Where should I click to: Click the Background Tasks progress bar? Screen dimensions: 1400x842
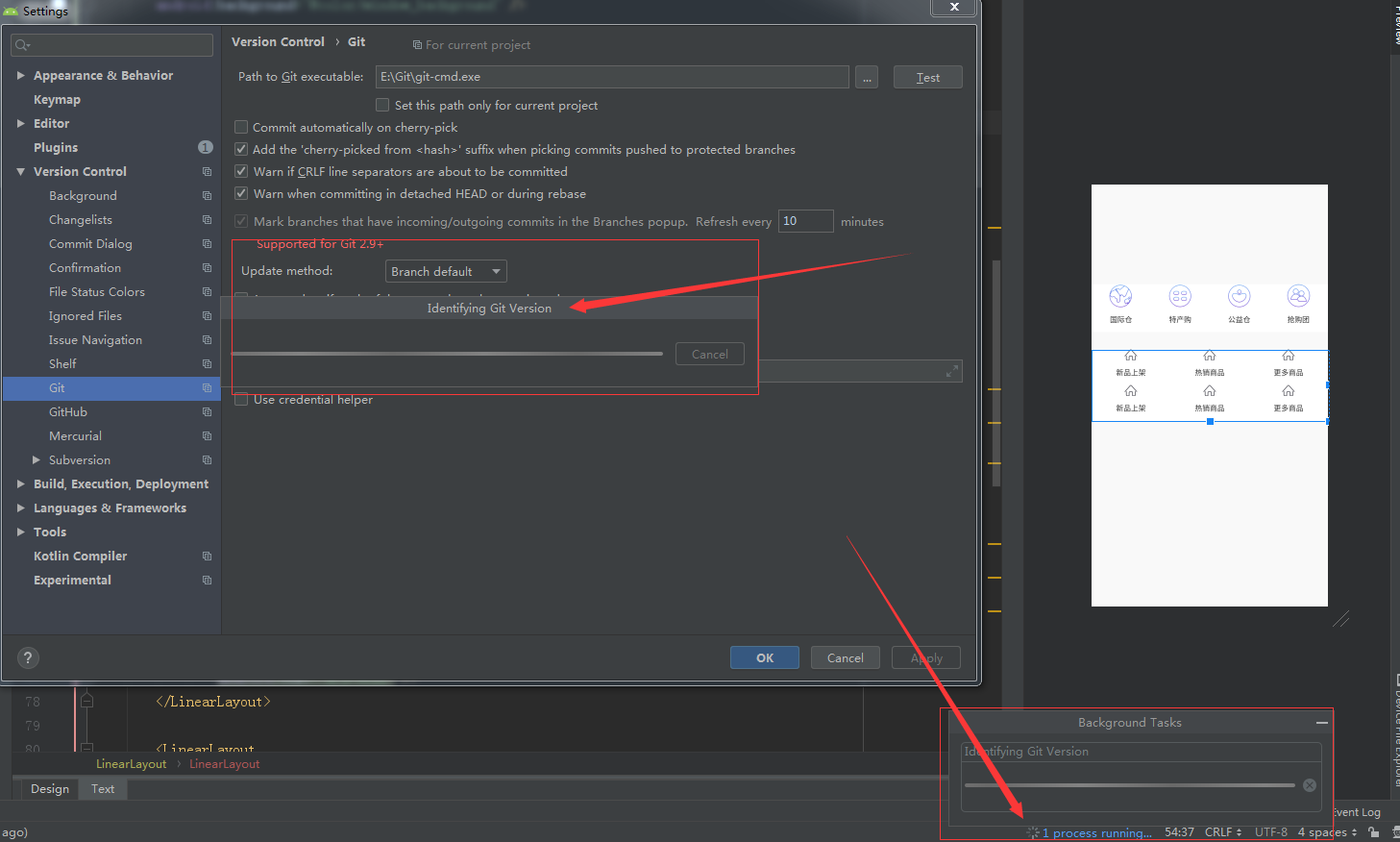coord(1130,785)
